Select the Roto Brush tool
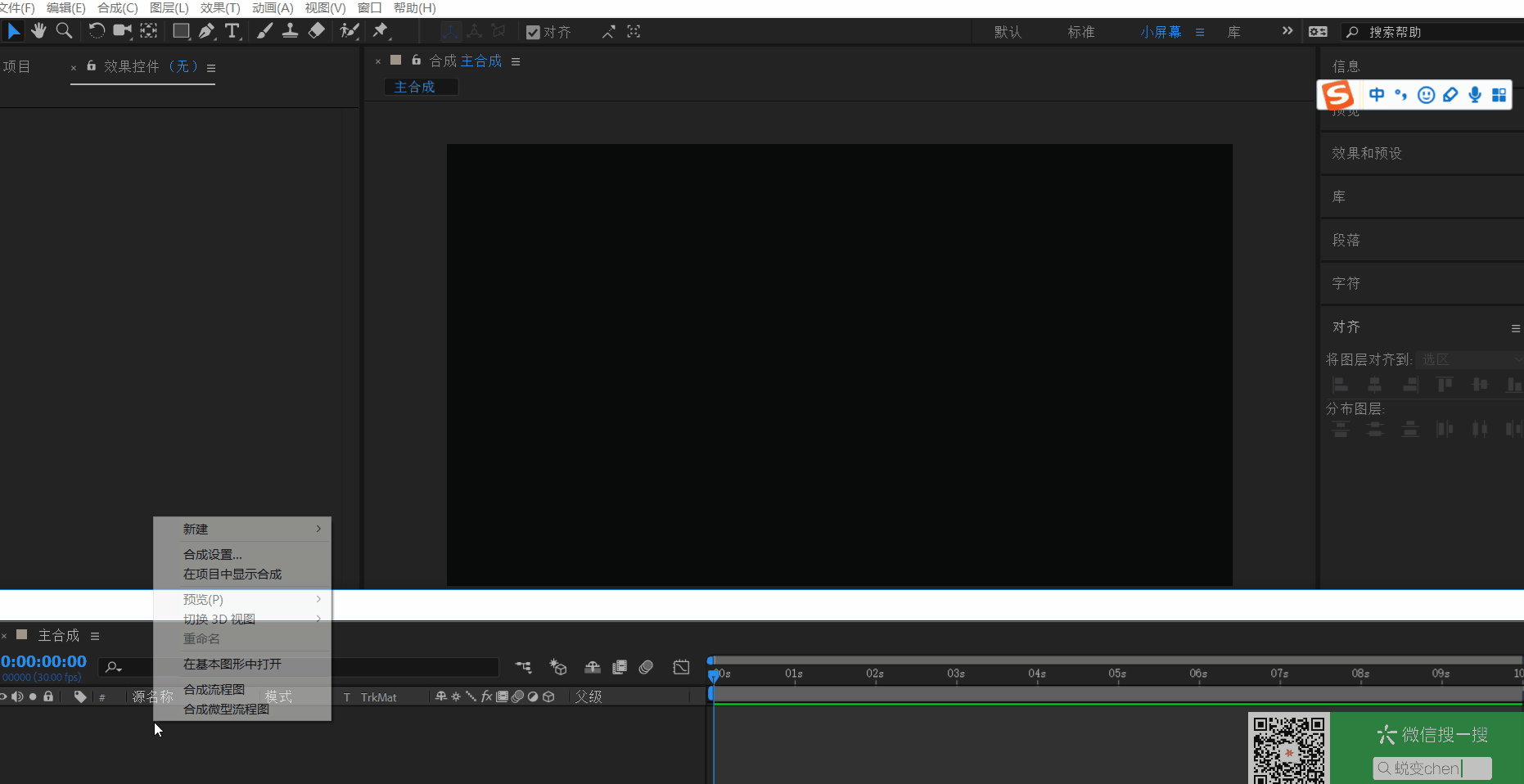 [x=349, y=31]
